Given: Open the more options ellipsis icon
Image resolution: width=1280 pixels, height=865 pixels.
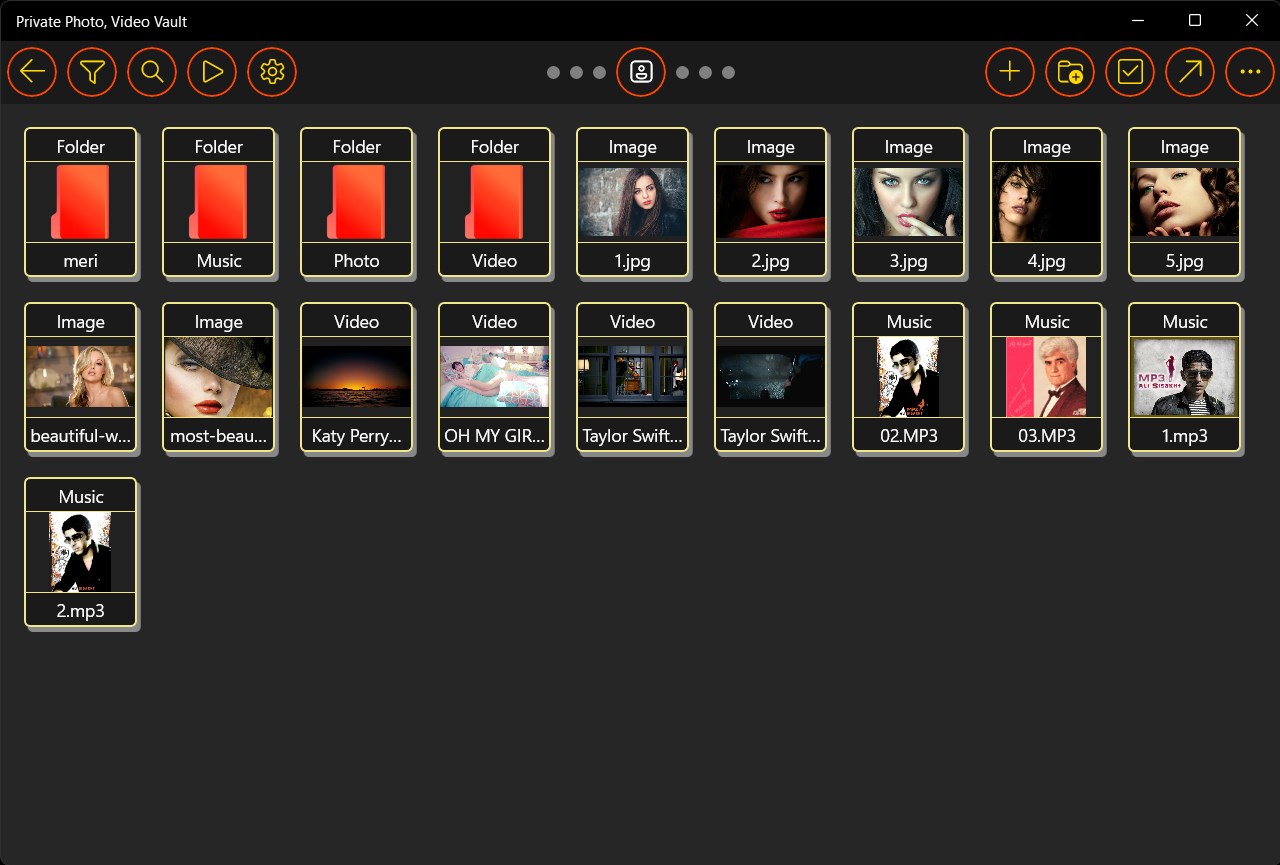Looking at the screenshot, I should pyautogui.click(x=1249, y=72).
